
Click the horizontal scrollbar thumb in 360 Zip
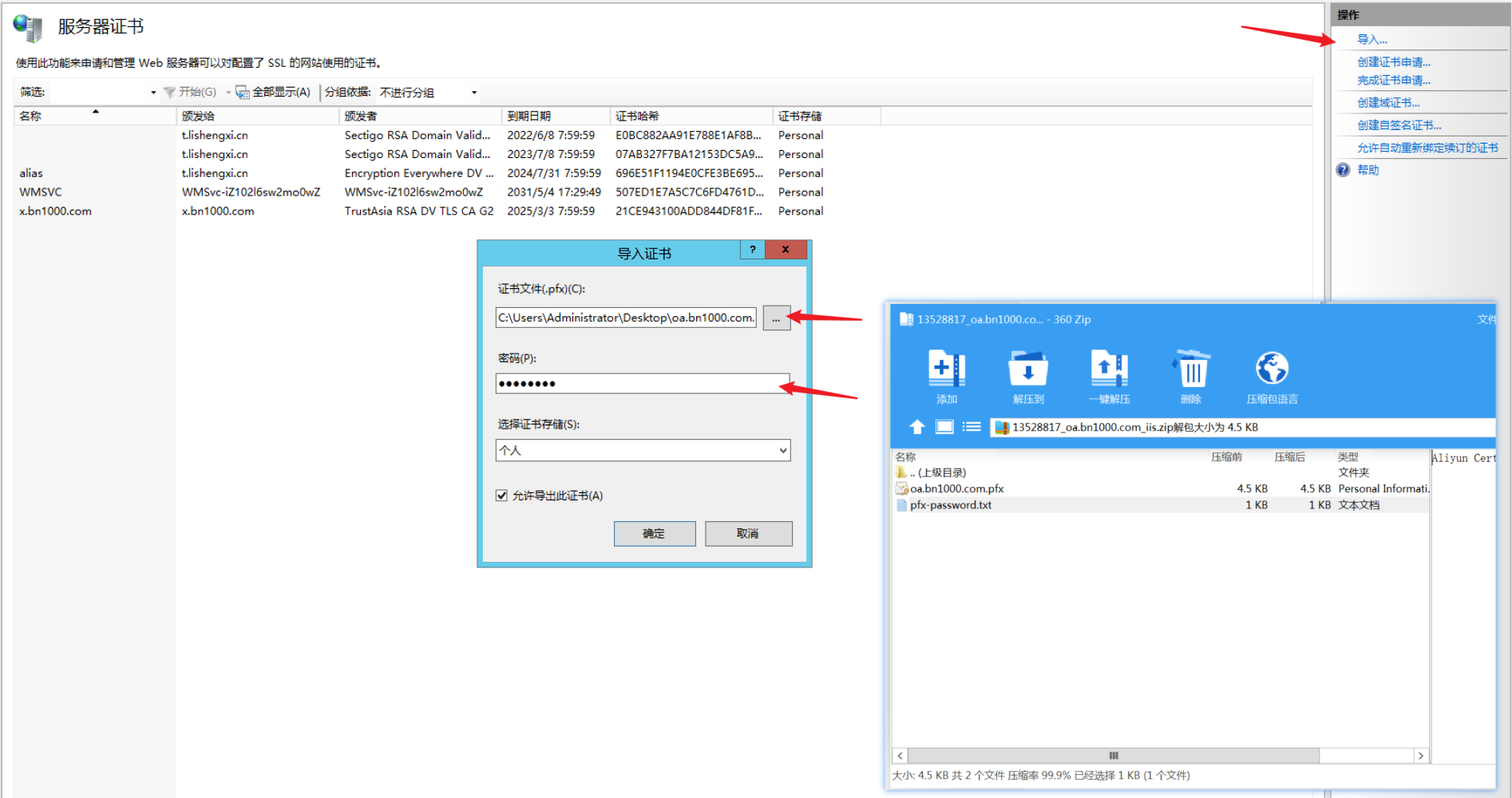pos(1114,756)
